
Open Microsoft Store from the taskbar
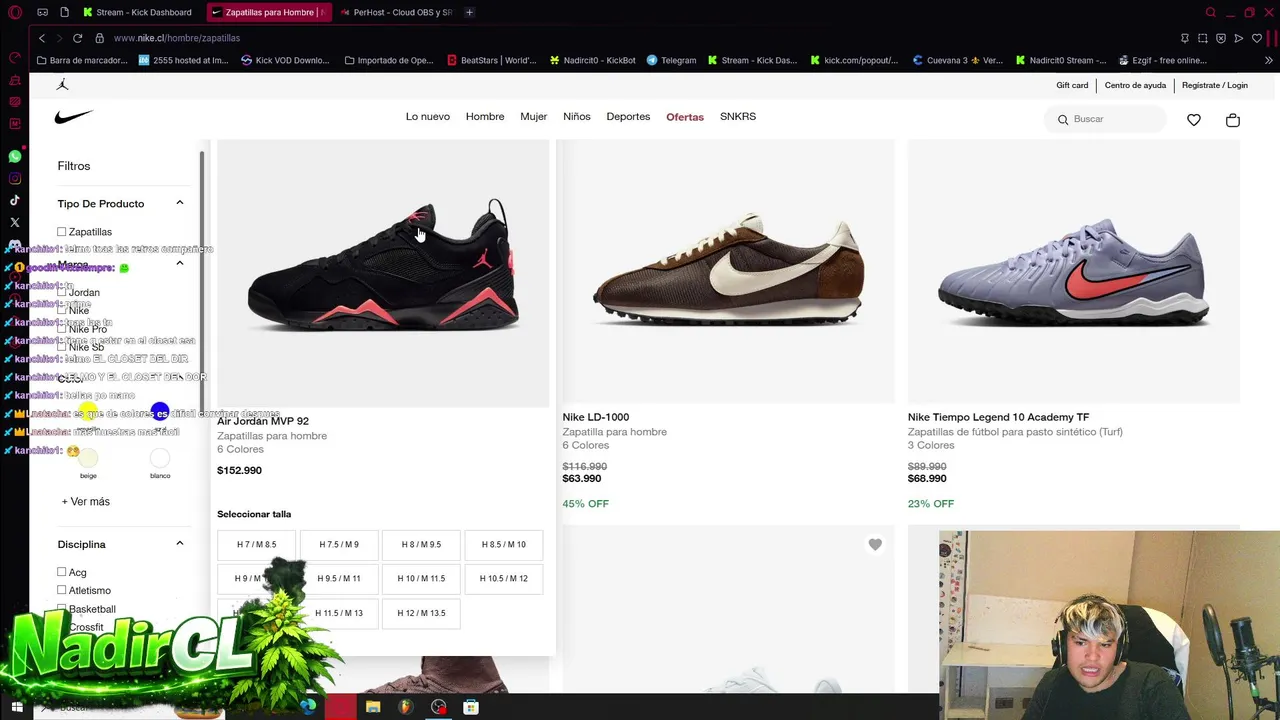[x=471, y=707]
